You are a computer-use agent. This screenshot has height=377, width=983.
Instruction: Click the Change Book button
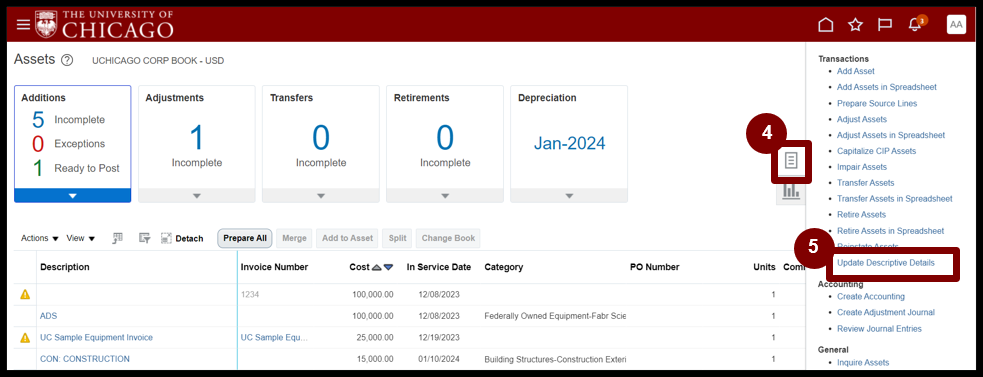[x=448, y=238]
